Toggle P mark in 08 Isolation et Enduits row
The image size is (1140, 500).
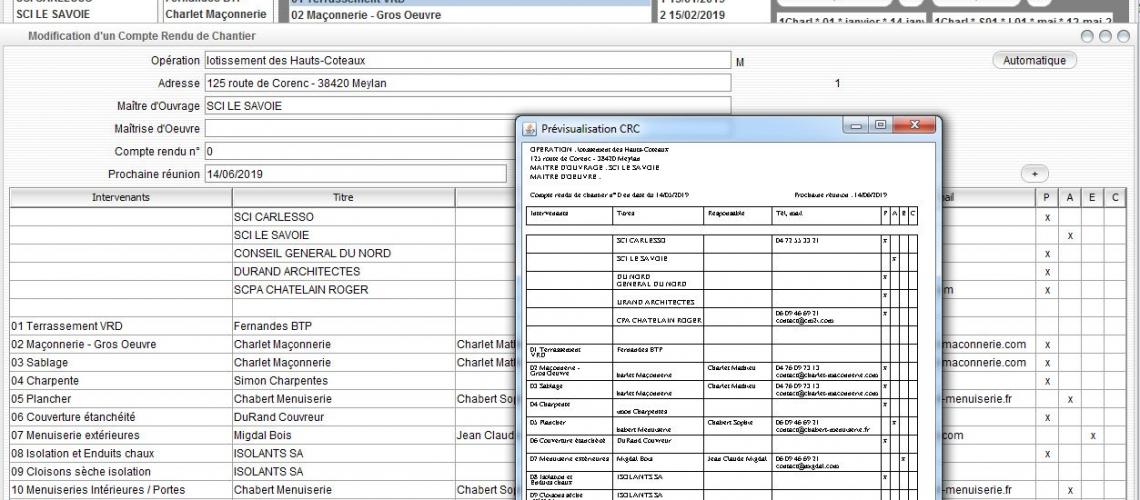click(1047, 453)
